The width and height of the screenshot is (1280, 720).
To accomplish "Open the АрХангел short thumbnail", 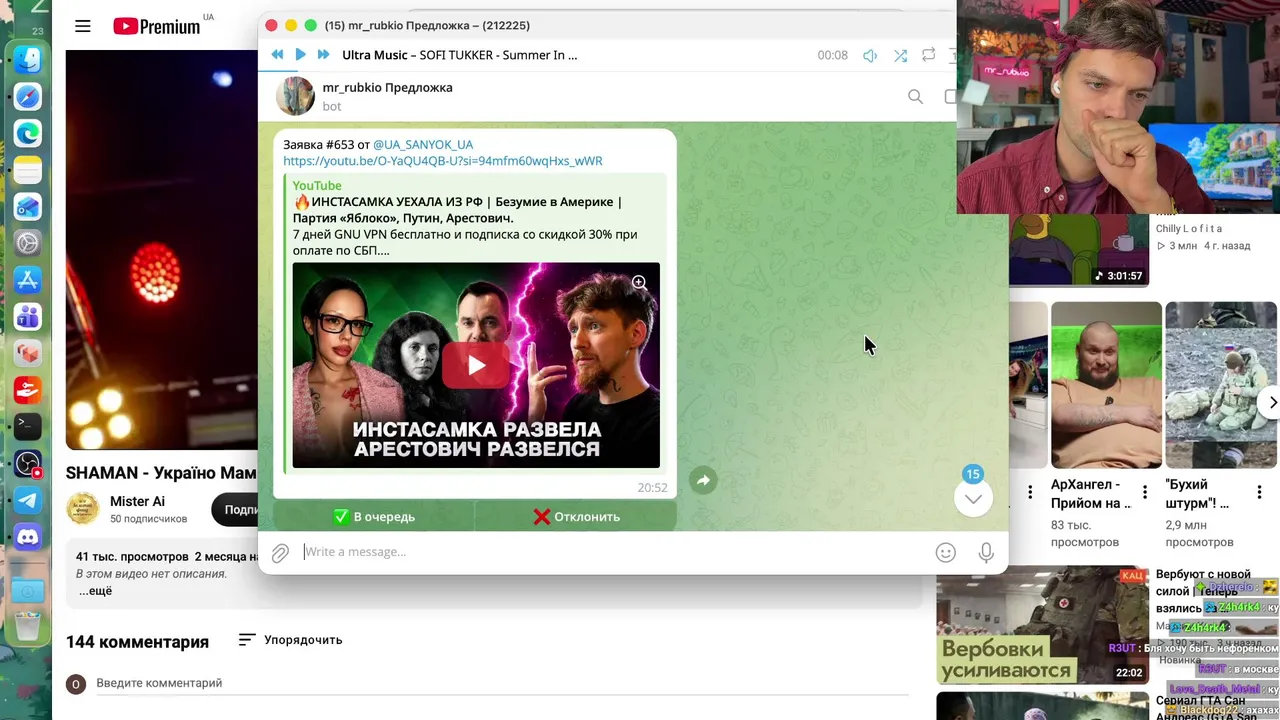I will [x=1106, y=385].
